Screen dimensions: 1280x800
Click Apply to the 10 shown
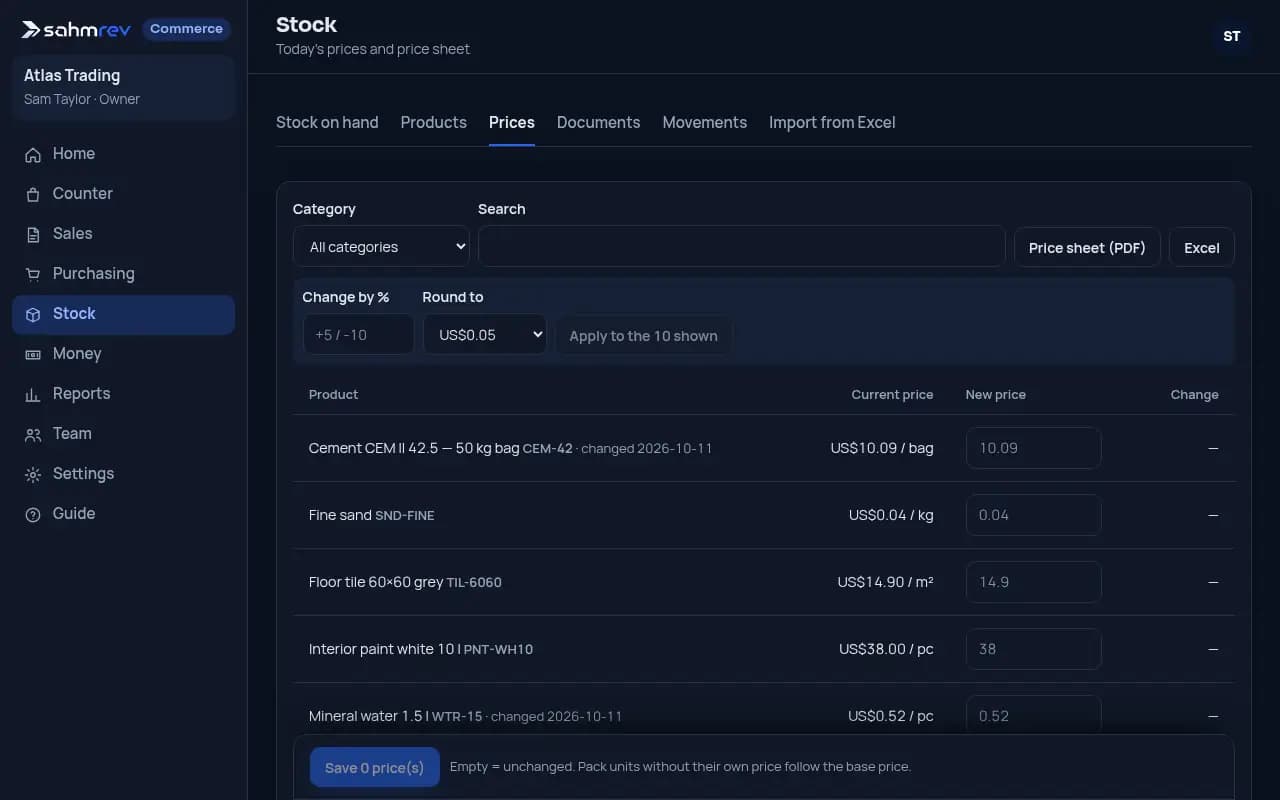(644, 335)
